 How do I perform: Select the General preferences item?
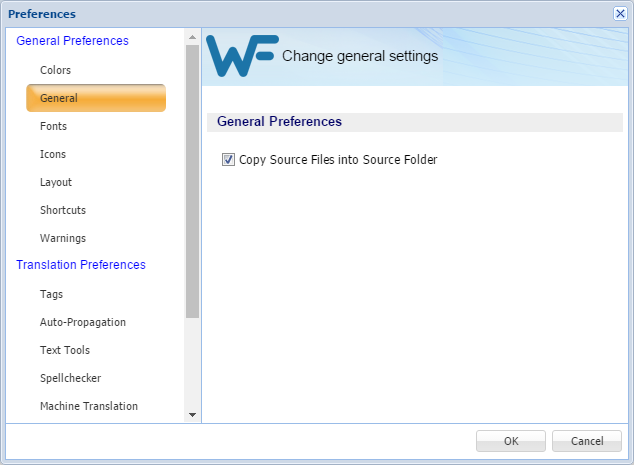pos(59,98)
